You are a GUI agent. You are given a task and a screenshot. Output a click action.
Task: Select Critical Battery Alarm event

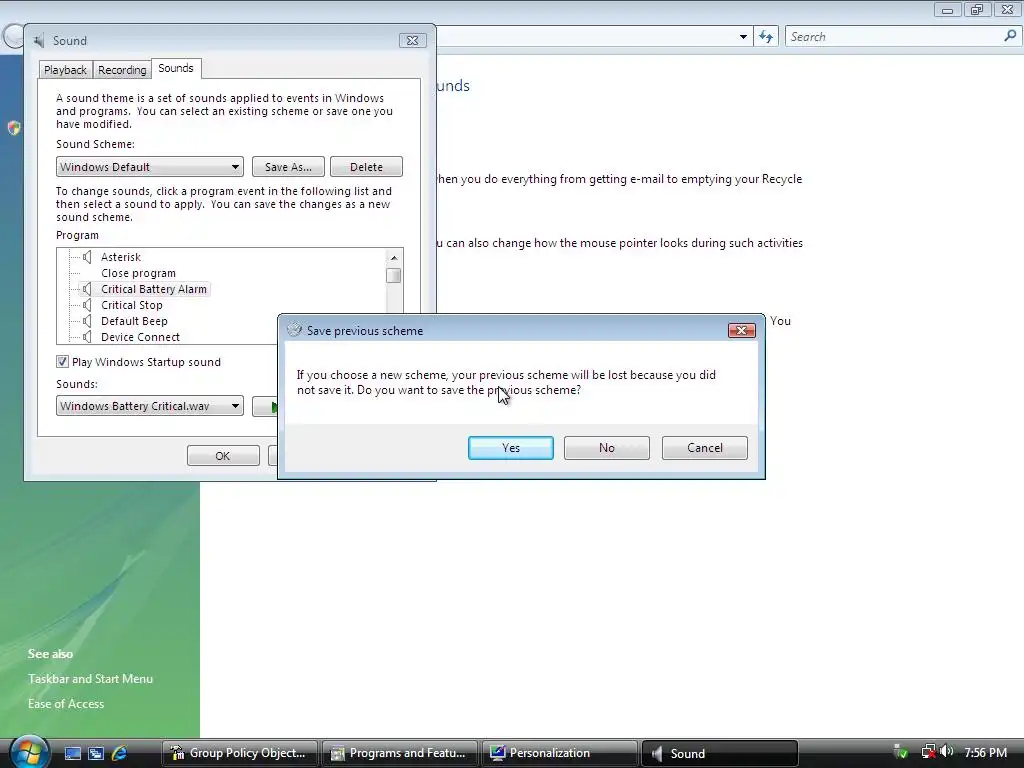[x=153, y=289]
